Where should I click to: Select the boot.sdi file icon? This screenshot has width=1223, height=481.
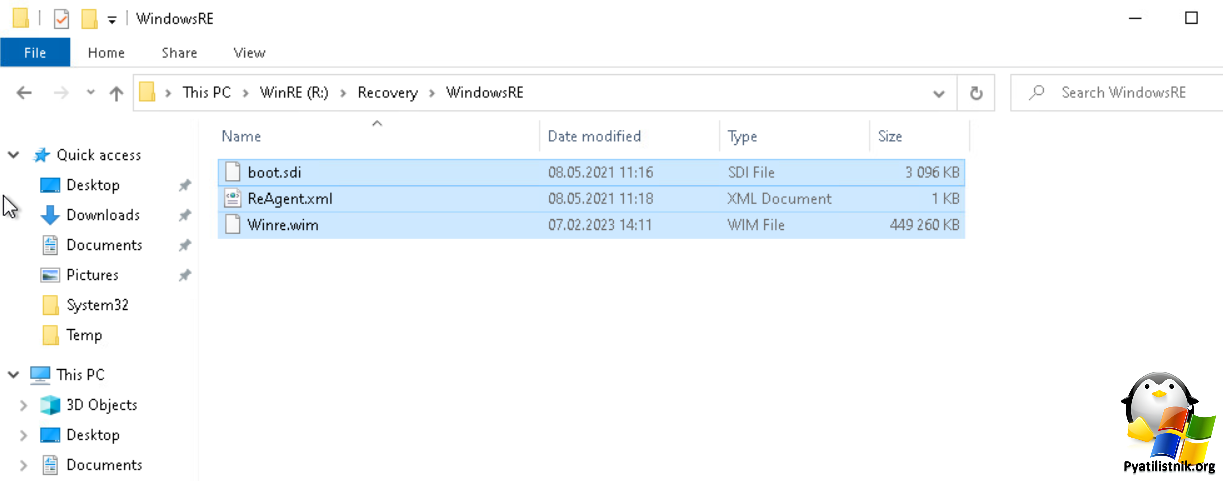[x=232, y=172]
